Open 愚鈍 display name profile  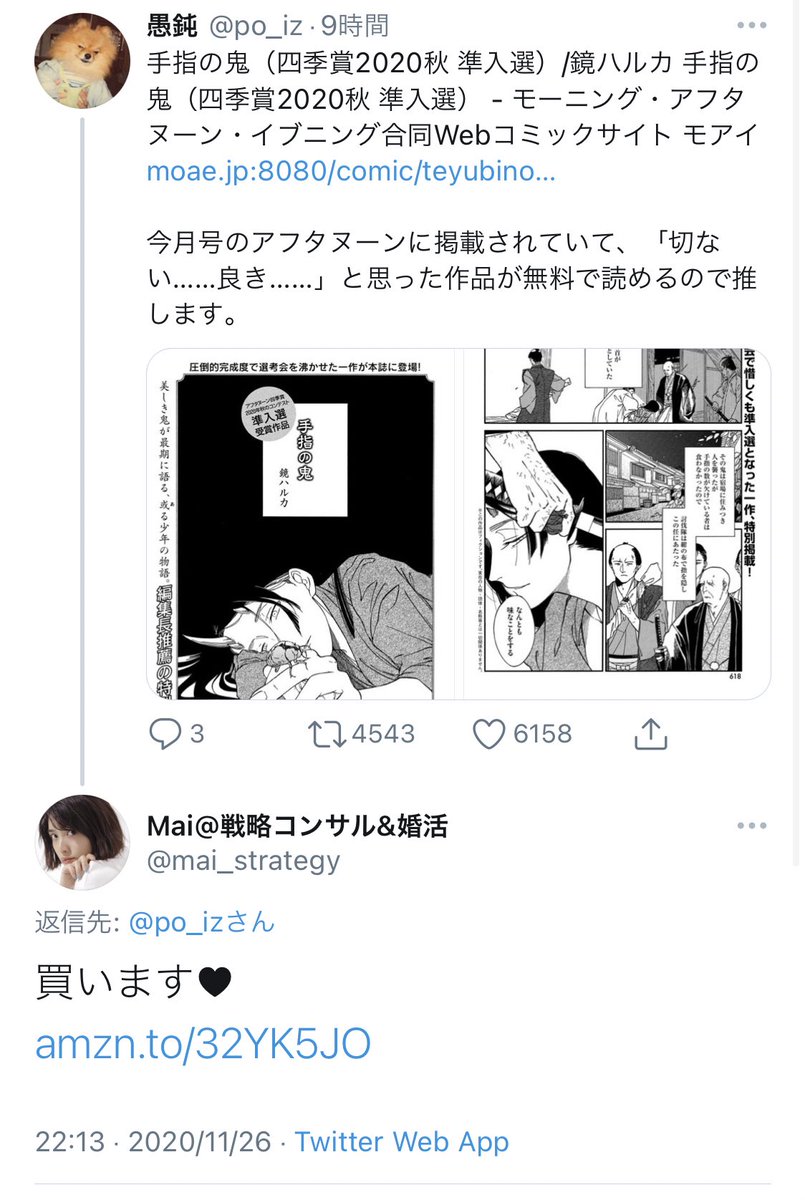pos(175,25)
